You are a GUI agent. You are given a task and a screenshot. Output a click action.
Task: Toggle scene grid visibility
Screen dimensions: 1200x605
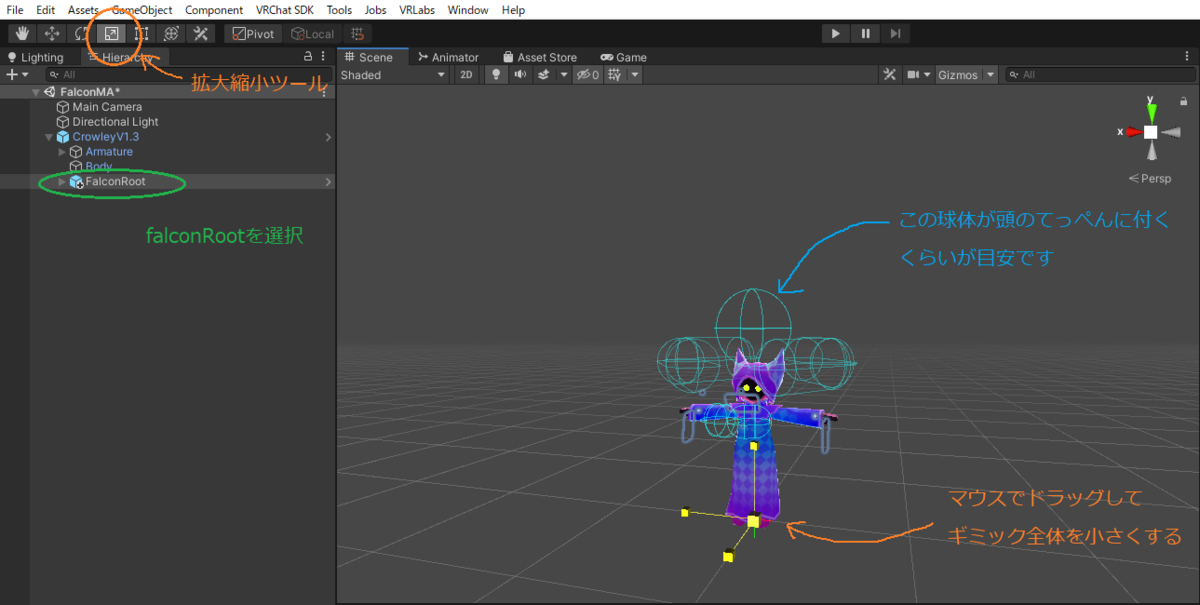[x=616, y=75]
